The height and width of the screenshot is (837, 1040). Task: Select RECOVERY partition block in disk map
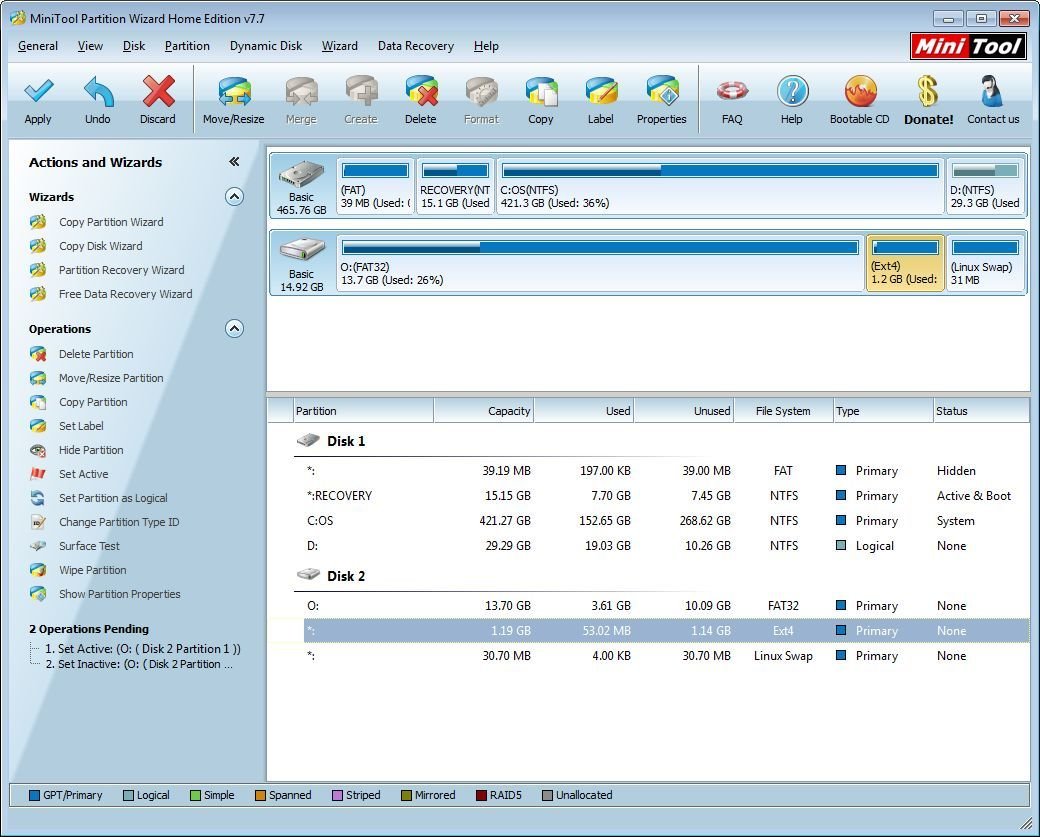click(455, 186)
